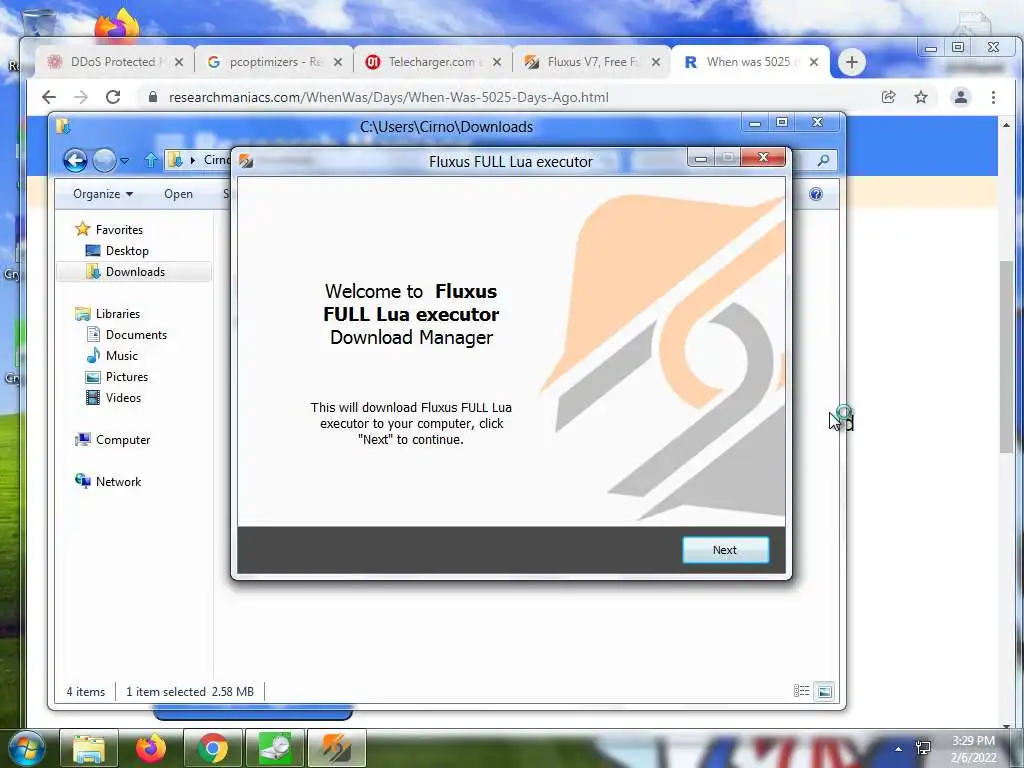Close the pcoptimizers tab
The width and height of the screenshot is (1024, 768).
click(x=338, y=62)
